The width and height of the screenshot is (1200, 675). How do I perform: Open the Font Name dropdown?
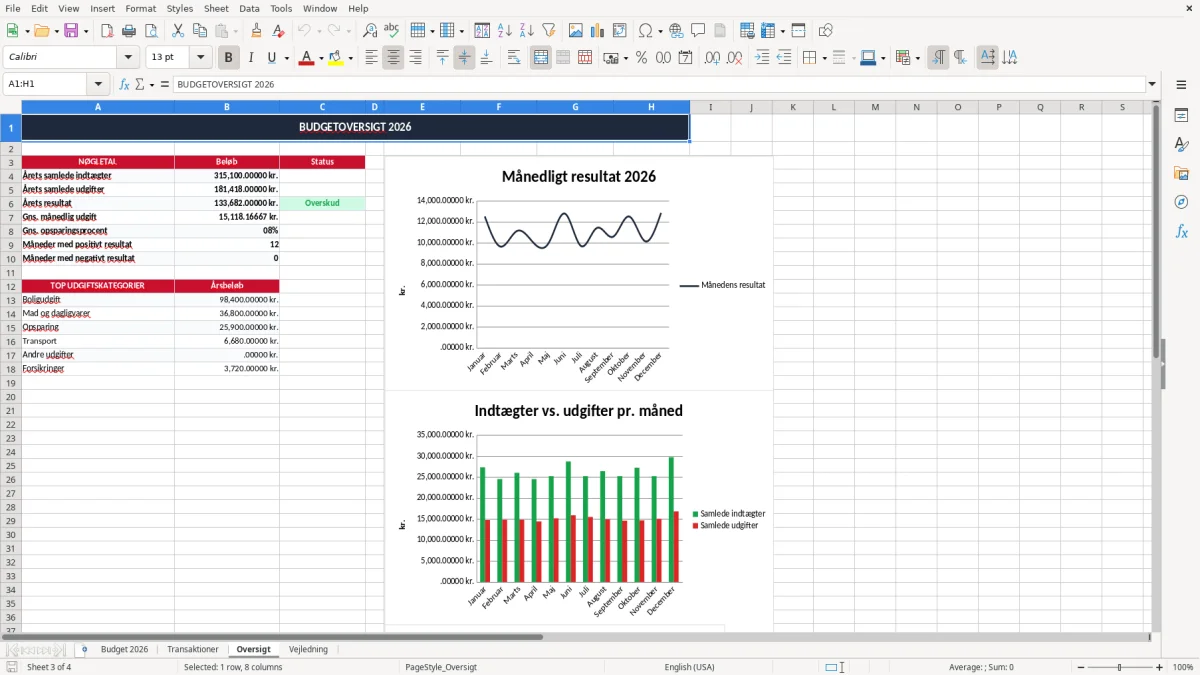(128, 58)
